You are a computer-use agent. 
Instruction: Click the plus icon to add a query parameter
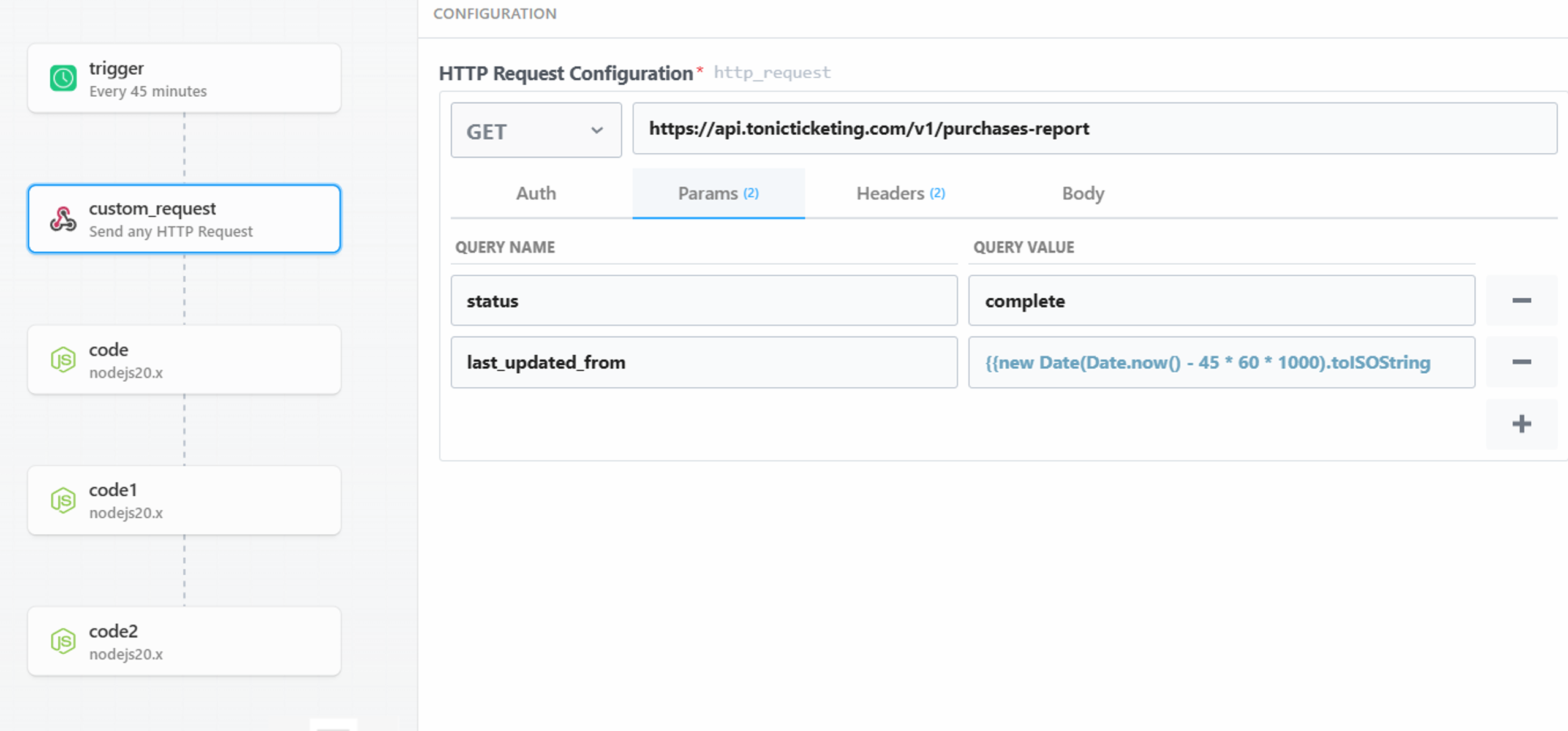point(1521,423)
